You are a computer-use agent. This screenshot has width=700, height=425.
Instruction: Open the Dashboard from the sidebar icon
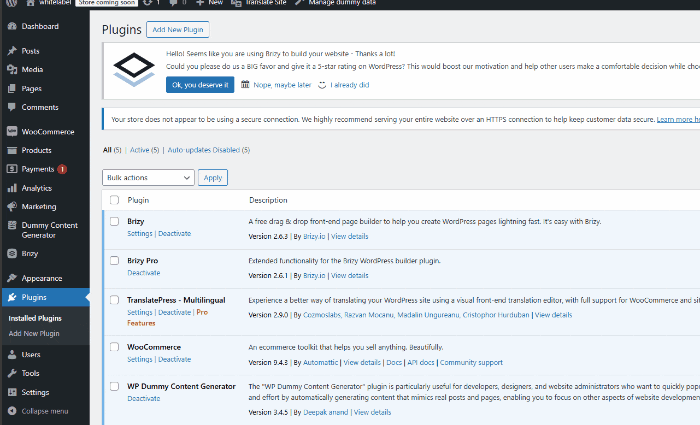(x=11, y=26)
